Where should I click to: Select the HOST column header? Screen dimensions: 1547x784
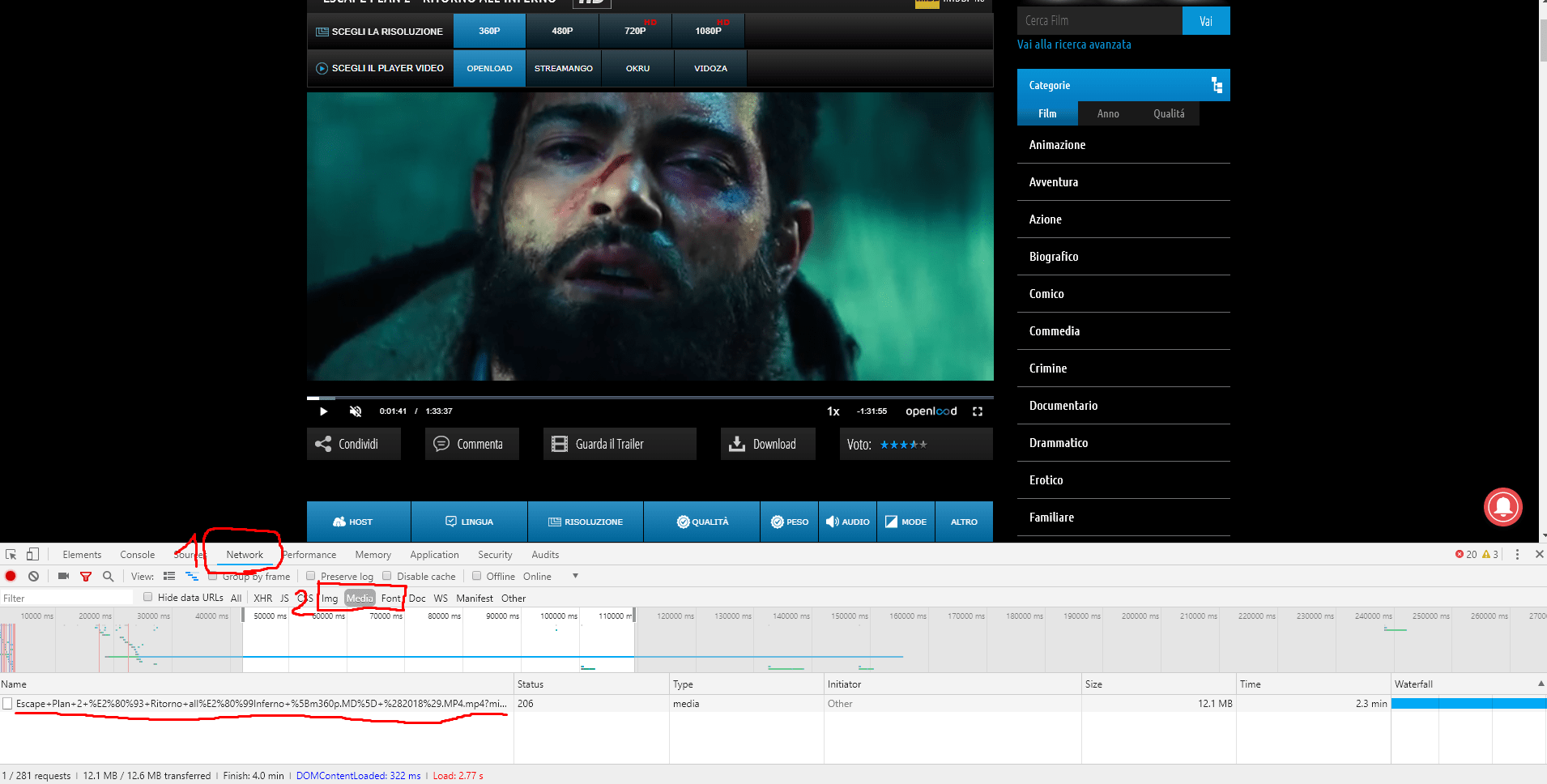pyautogui.click(x=359, y=522)
